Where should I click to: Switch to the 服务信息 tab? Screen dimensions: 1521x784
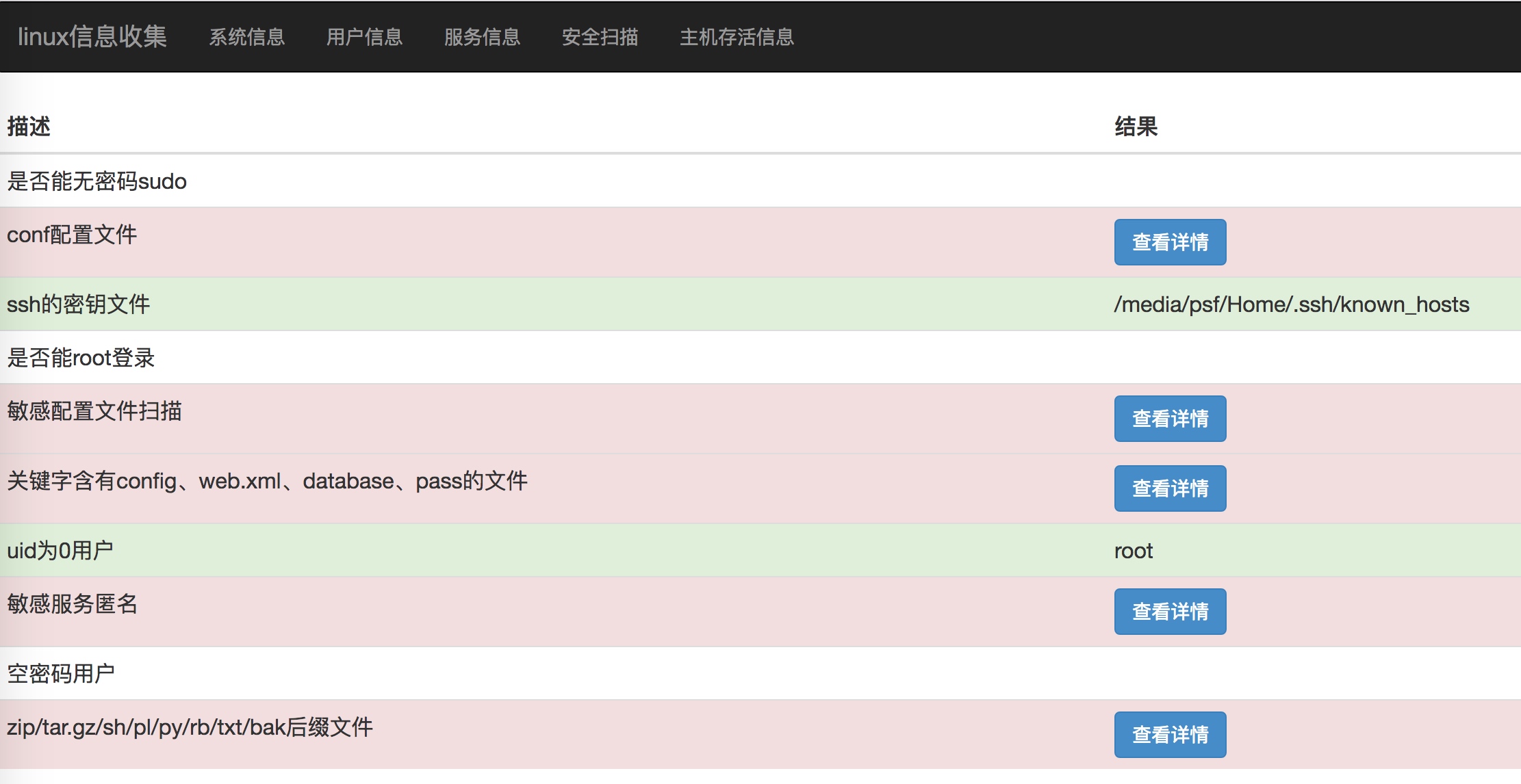pos(482,37)
